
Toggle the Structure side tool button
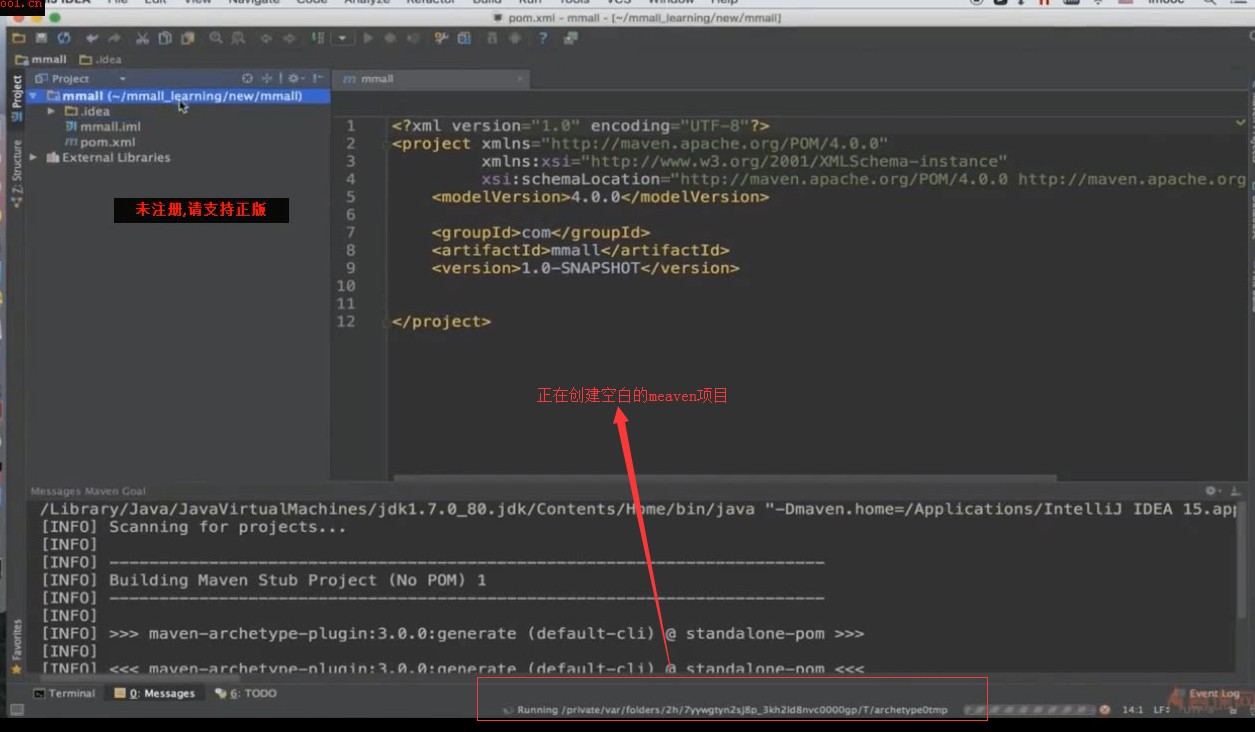(16, 172)
